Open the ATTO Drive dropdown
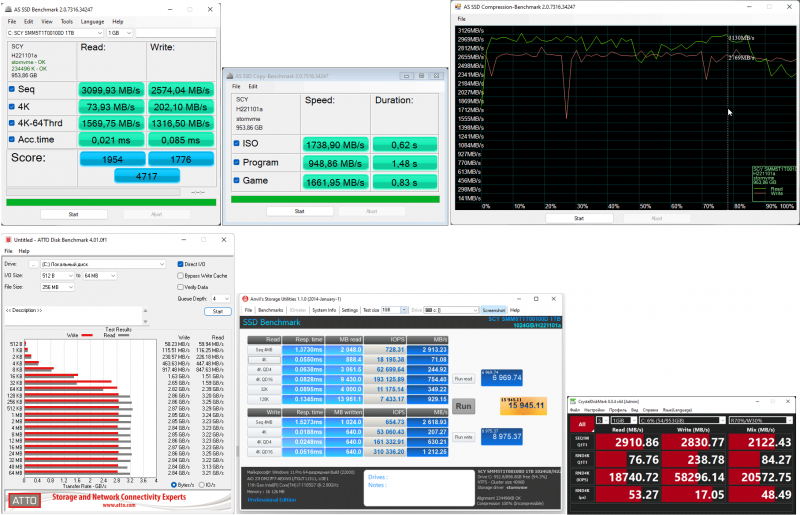 [x=103, y=264]
